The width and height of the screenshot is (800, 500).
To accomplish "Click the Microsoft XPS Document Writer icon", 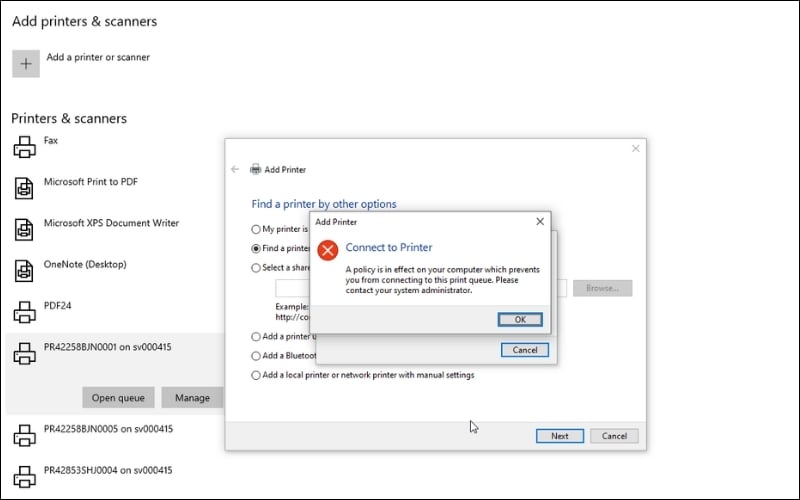I will pos(24,229).
